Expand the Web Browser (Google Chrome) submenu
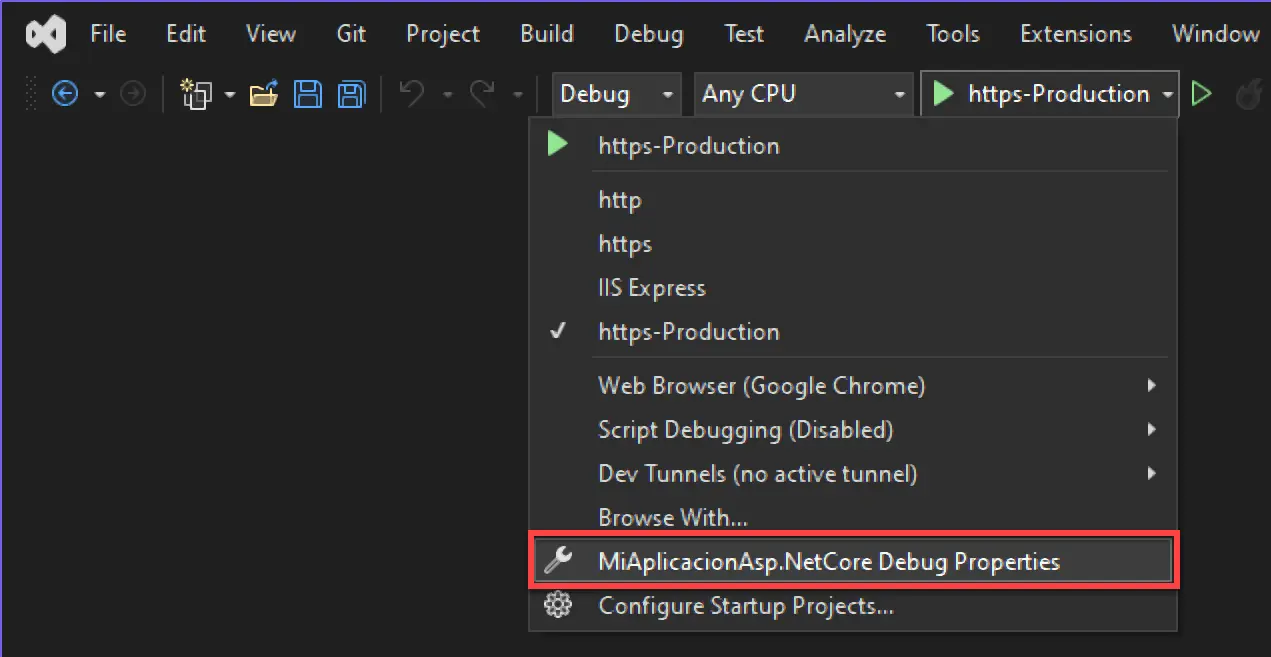The height and width of the screenshot is (657, 1271). tap(762, 385)
